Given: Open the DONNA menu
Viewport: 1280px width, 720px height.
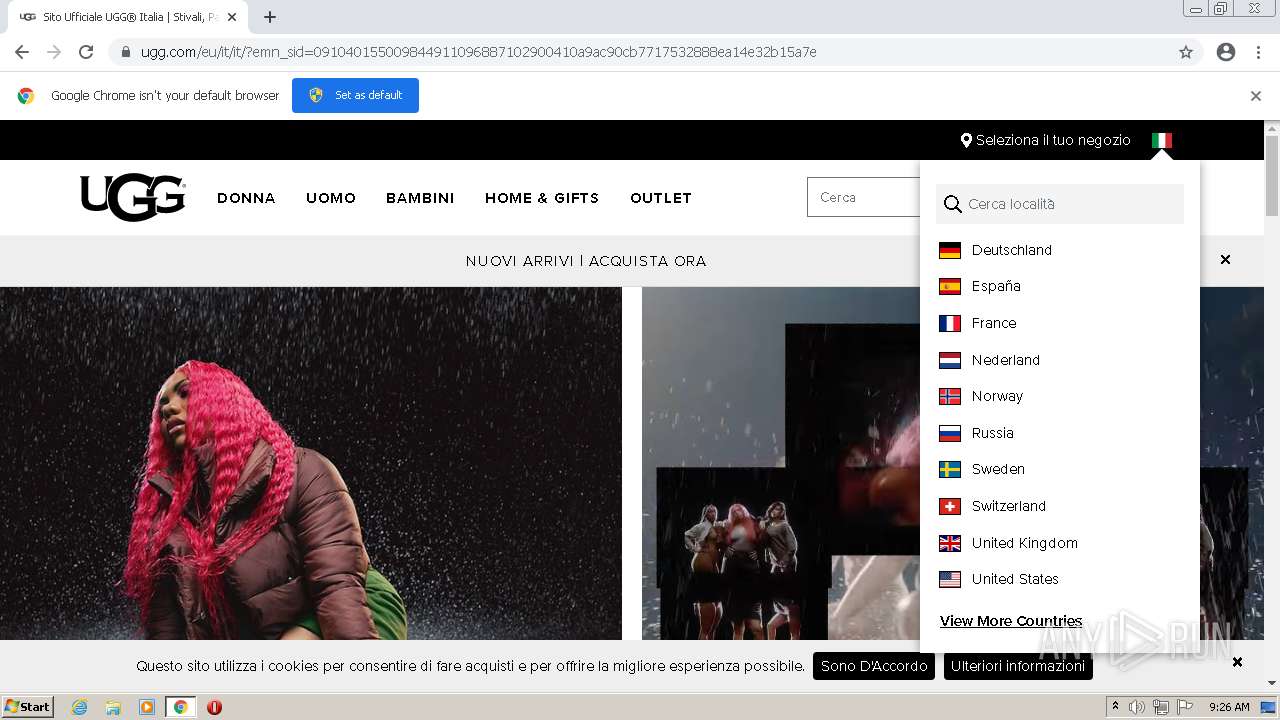Looking at the screenshot, I should pyautogui.click(x=246, y=198).
